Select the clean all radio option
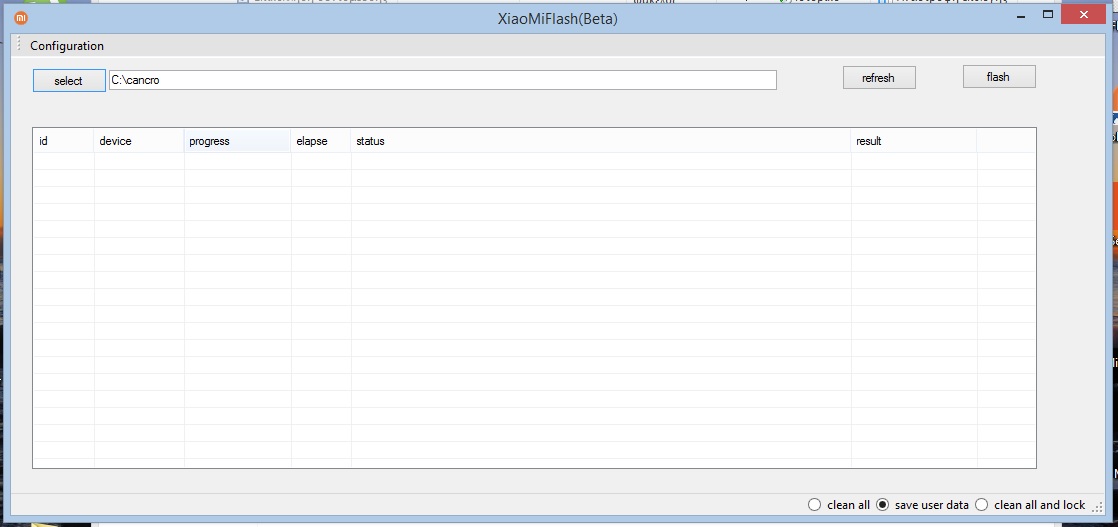Viewport: 1118px width, 527px height. (x=814, y=505)
